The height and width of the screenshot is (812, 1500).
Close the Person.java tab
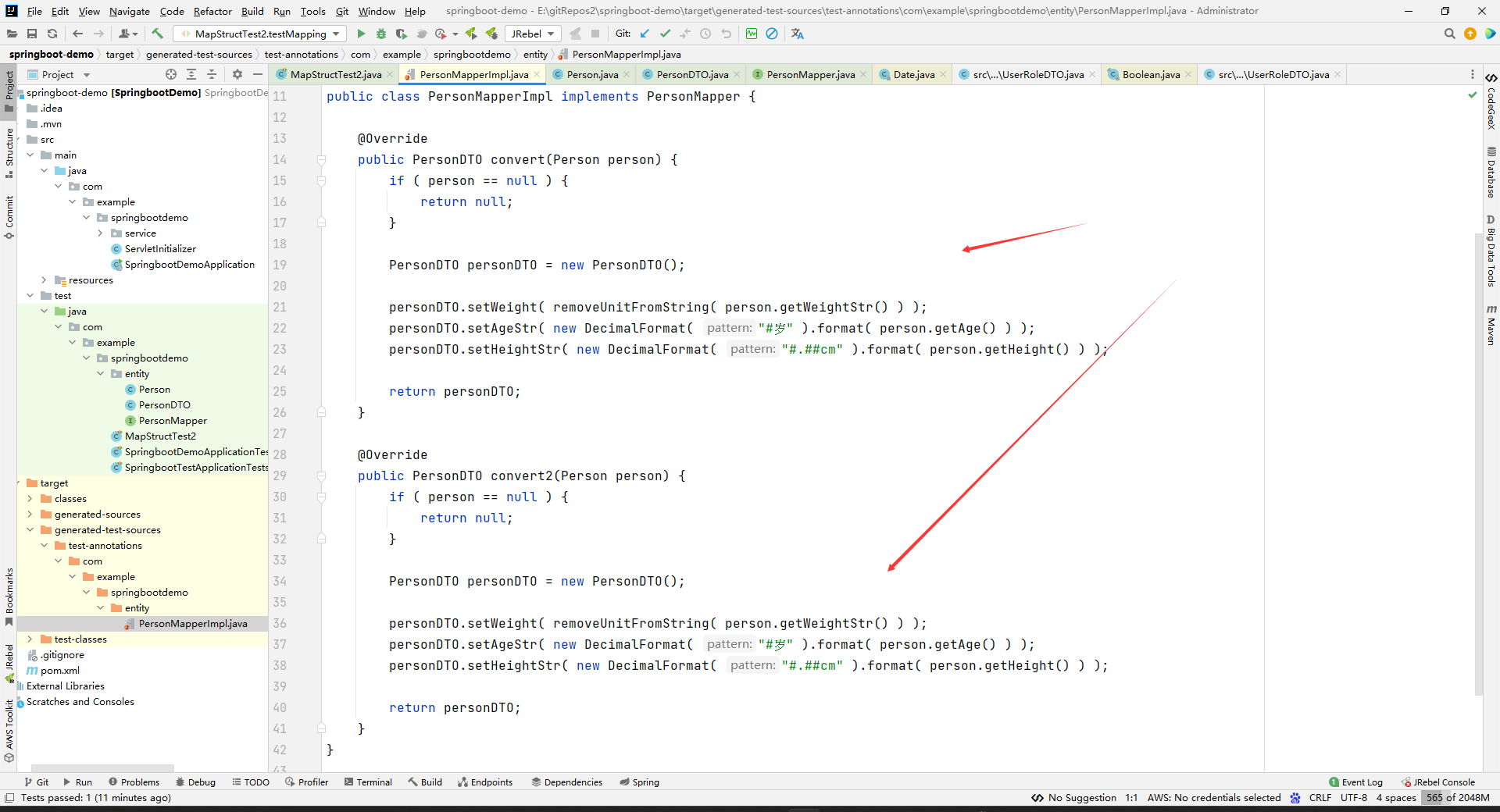627,75
